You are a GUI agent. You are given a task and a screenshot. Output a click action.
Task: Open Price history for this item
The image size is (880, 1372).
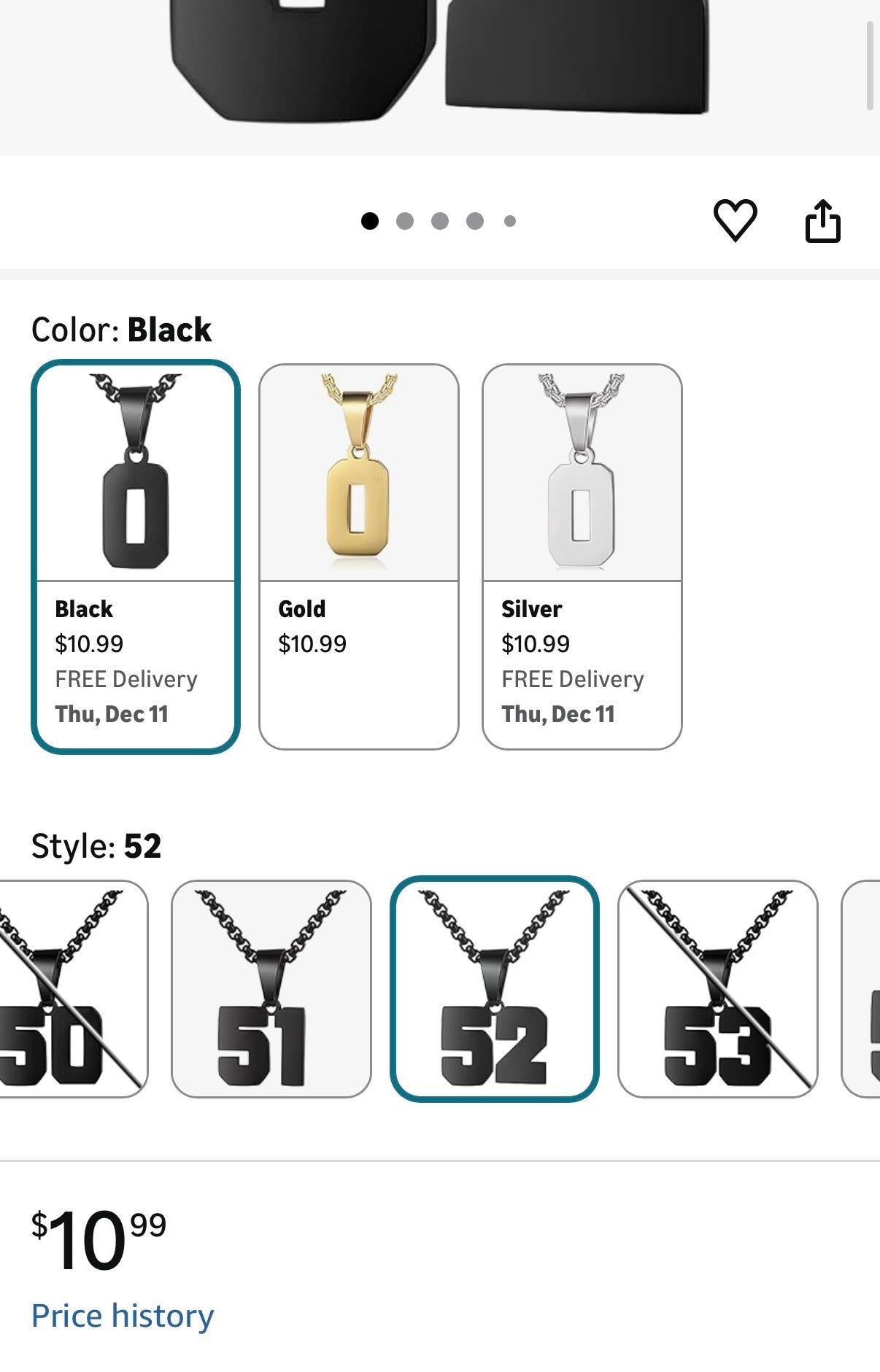(121, 1315)
